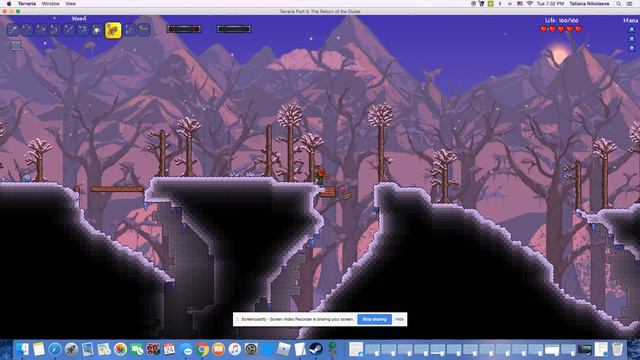Open iTunes from the dock

[x=235, y=349]
